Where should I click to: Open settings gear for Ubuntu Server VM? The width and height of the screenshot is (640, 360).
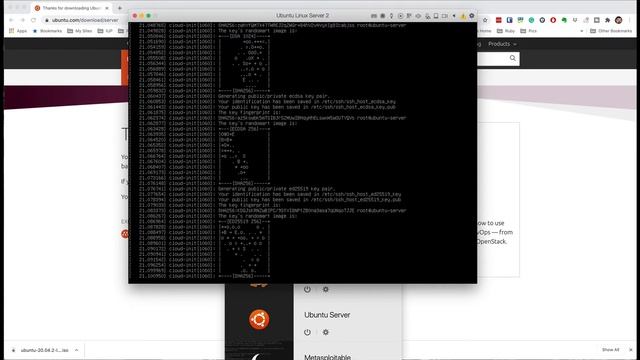(325, 332)
